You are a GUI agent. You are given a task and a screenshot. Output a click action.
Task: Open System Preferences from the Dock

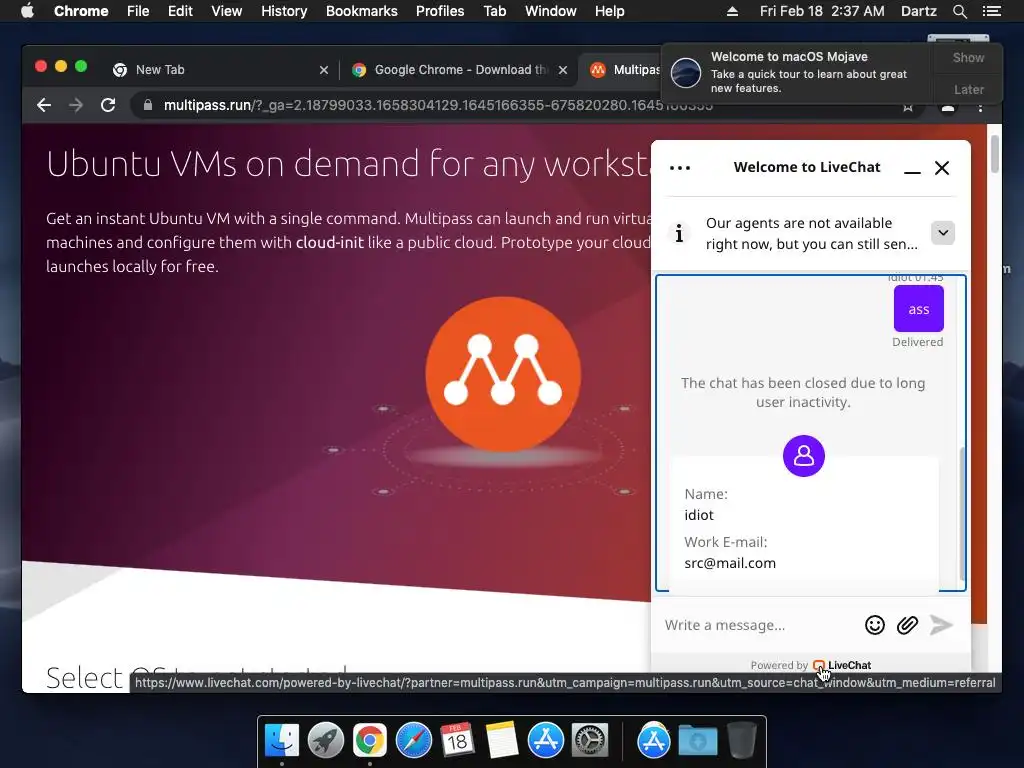(x=590, y=741)
